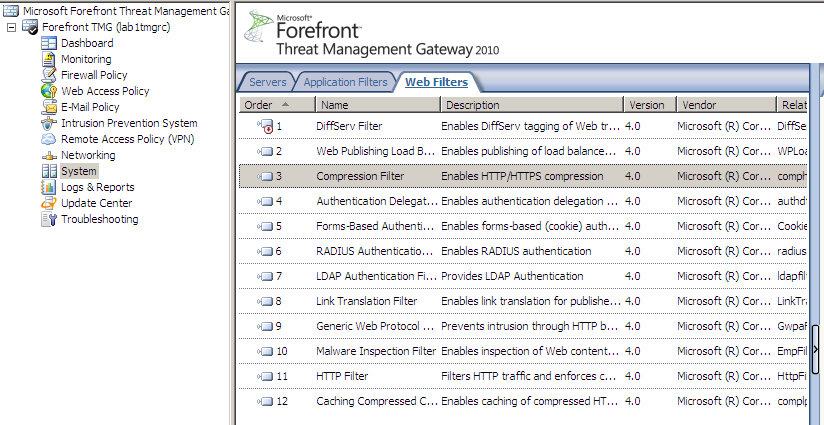Select LDAP Authentication Fi... filter name
The image size is (824, 425).
[x=376, y=276]
